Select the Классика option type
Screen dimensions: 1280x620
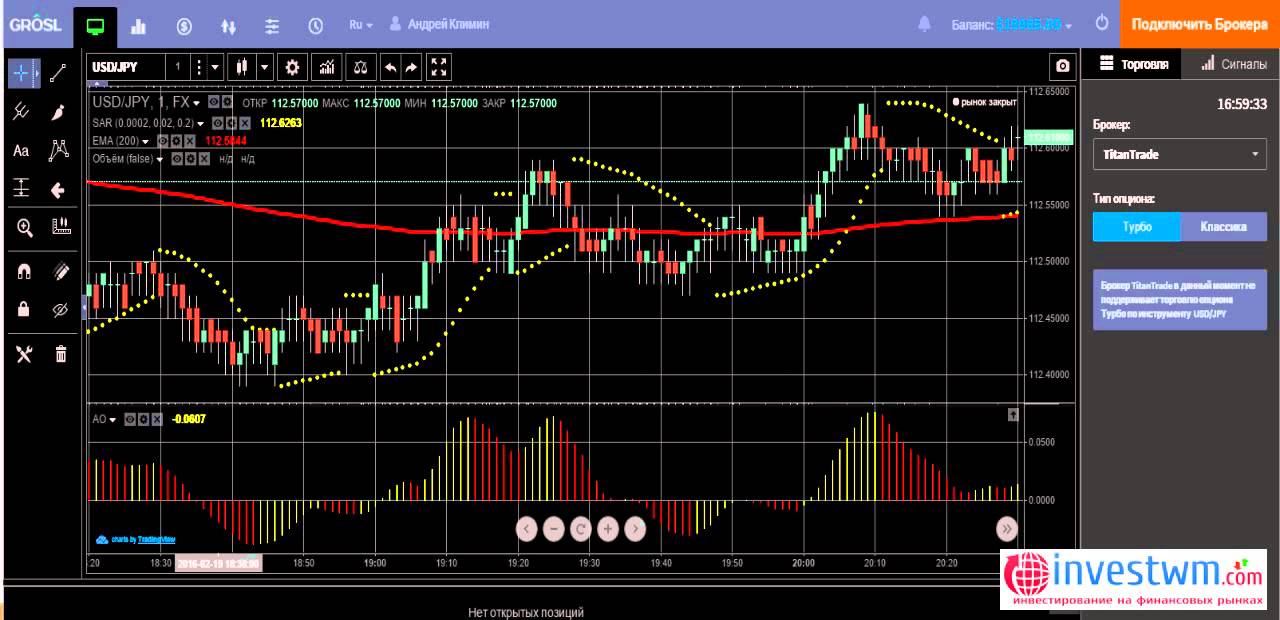(1223, 227)
